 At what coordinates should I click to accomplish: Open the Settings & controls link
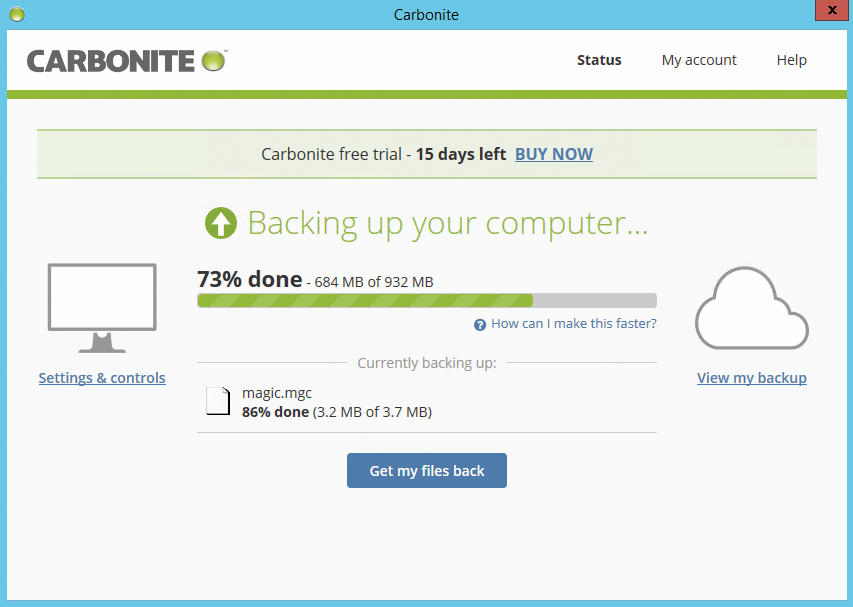(x=102, y=377)
